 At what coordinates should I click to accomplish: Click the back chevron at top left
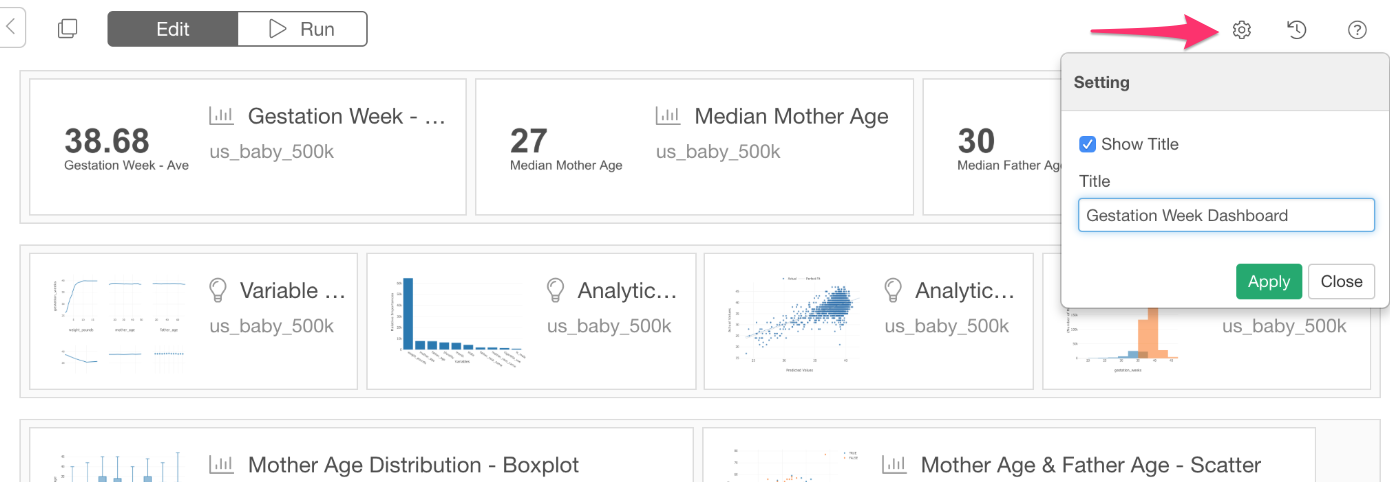click(x=11, y=27)
